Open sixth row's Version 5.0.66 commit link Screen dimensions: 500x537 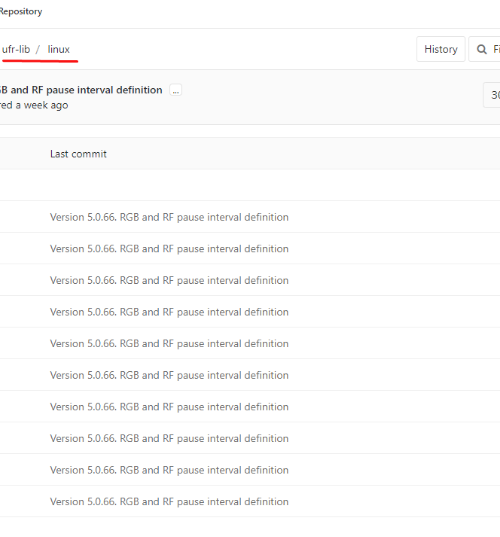pos(169,375)
